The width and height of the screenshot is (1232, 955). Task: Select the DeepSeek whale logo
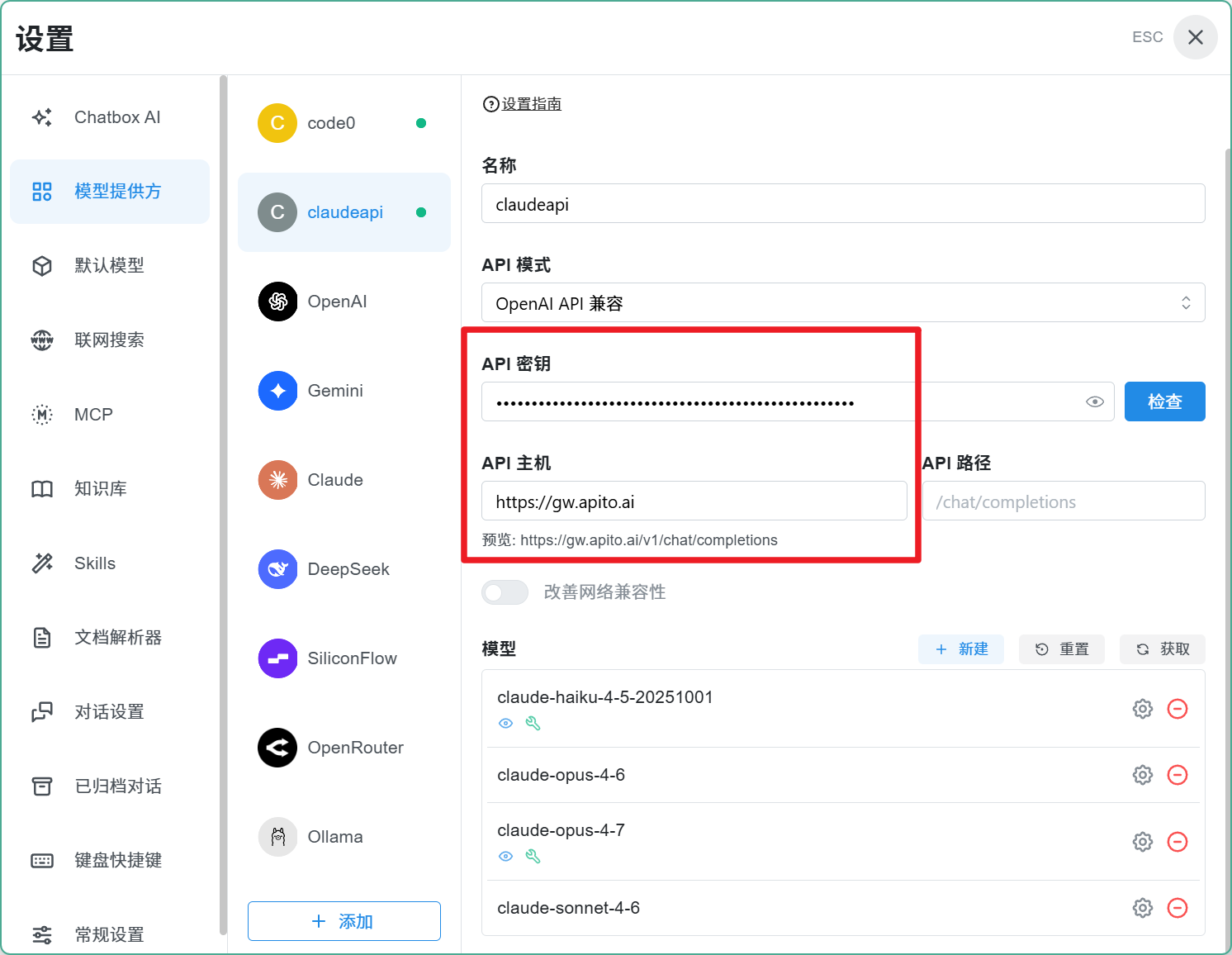coord(277,569)
